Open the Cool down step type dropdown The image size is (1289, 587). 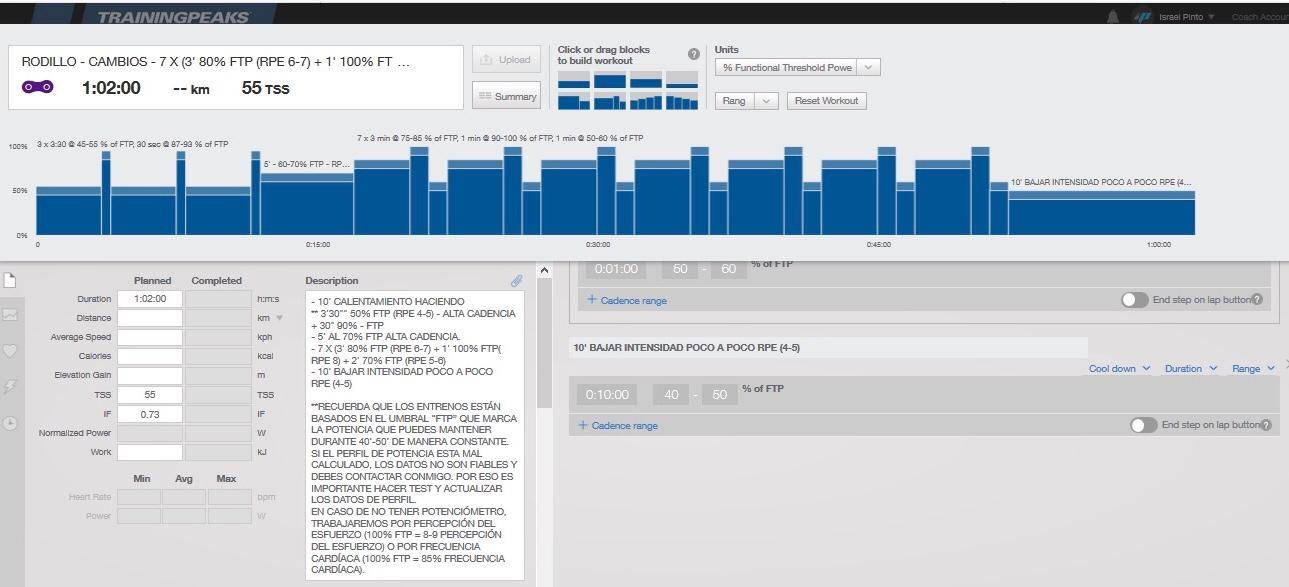(x=1119, y=368)
